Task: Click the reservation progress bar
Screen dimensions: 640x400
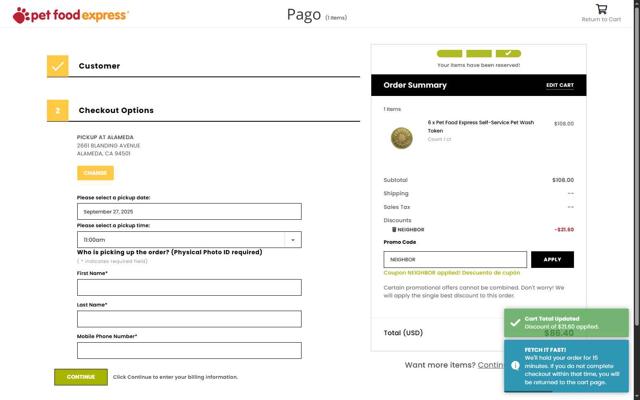Action: [x=479, y=53]
